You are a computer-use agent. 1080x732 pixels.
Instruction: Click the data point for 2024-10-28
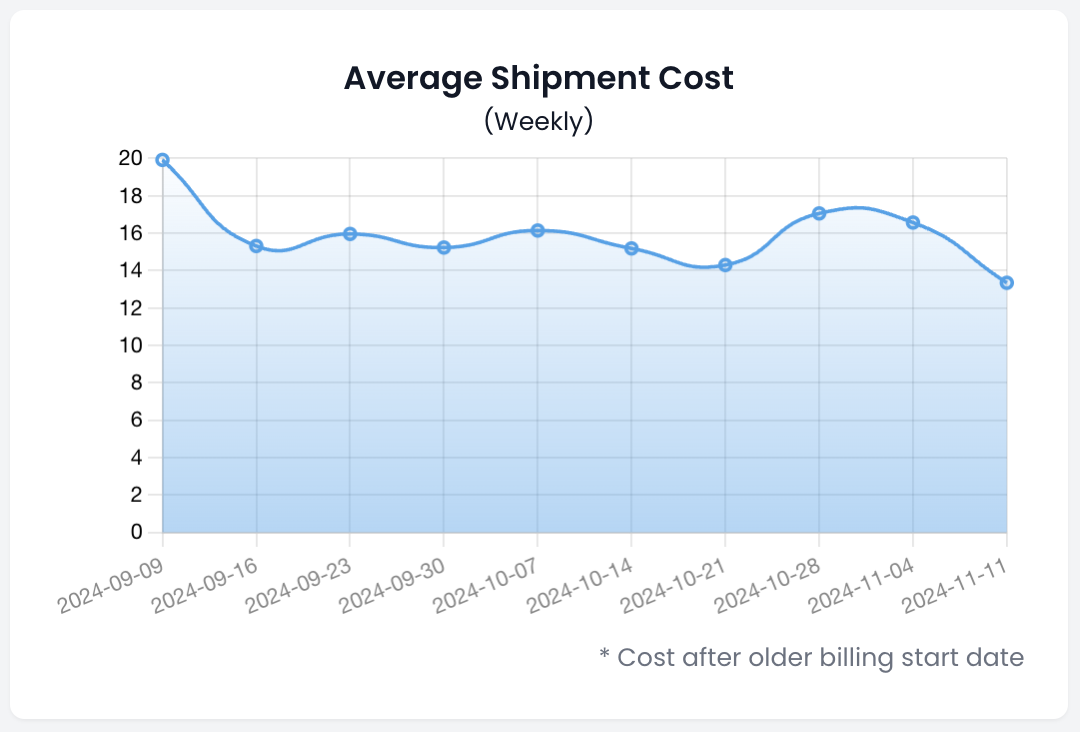pos(819,213)
